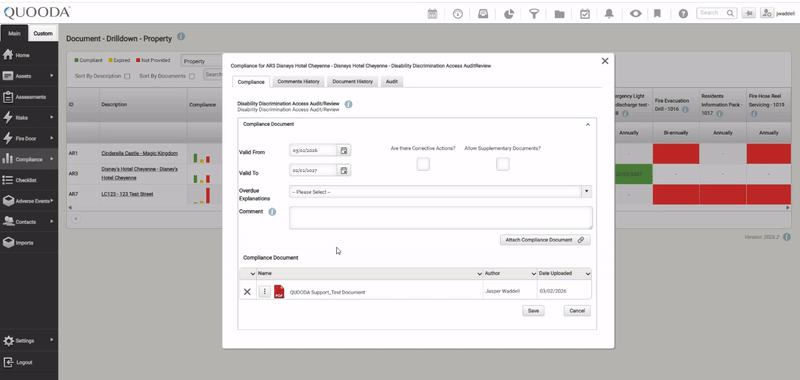Open the calendar icon in top toolbar
The image size is (800, 380).
pyautogui.click(x=432, y=14)
